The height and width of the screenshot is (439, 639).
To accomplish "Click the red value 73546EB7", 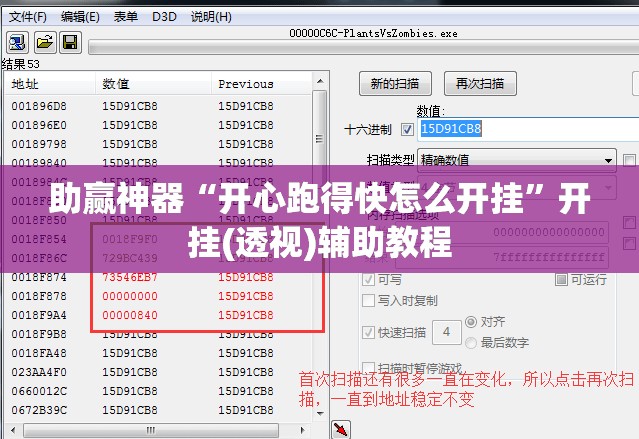I will click(130, 277).
